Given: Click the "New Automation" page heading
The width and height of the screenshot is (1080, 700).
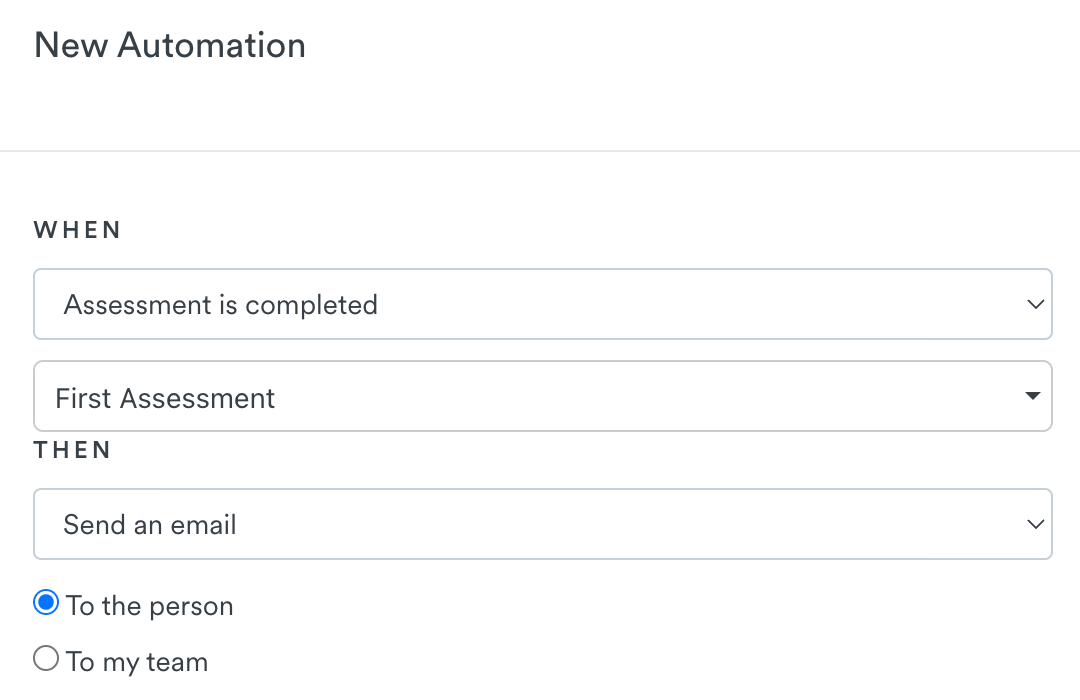Looking at the screenshot, I should [170, 46].
